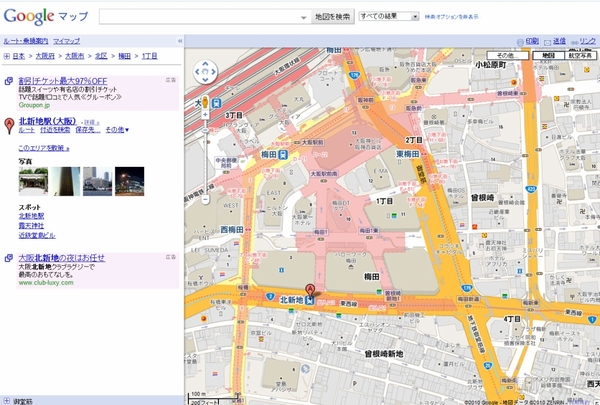This screenshot has width=600, height=405.
Task: Click the 付近を検索 link
Action: click(x=55, y=130)
